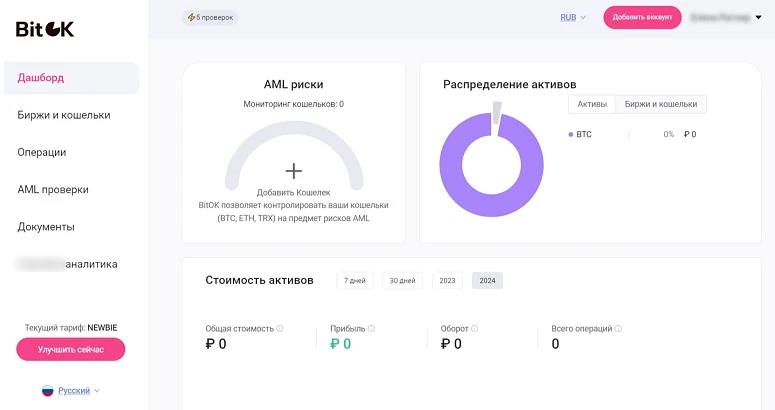Click the info icon next to Оборот
775x410 pixels.
click(474, 328)
